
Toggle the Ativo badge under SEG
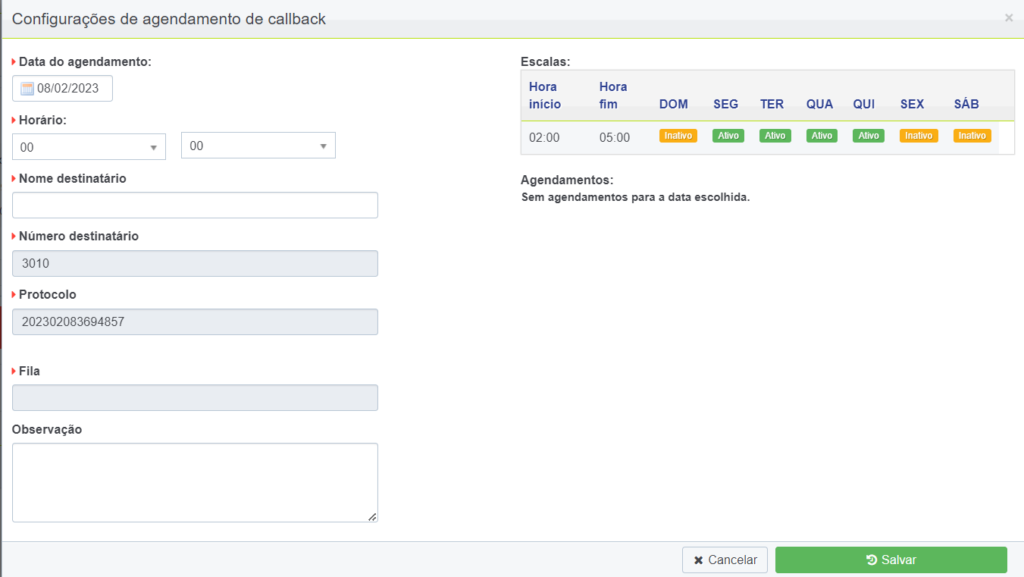[728, 135]
